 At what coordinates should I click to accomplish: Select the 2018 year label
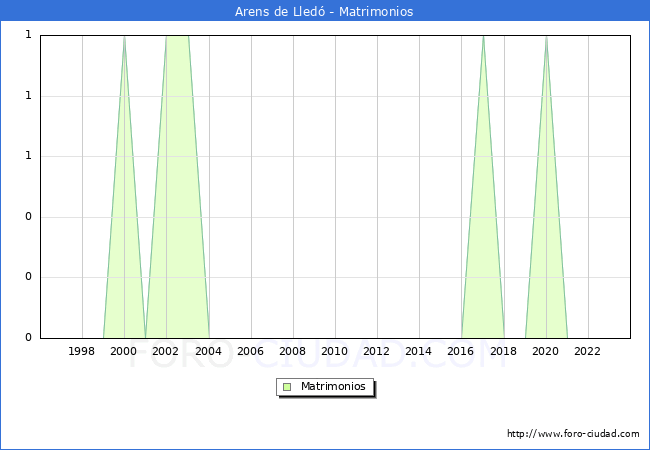[x=503, y=351]
